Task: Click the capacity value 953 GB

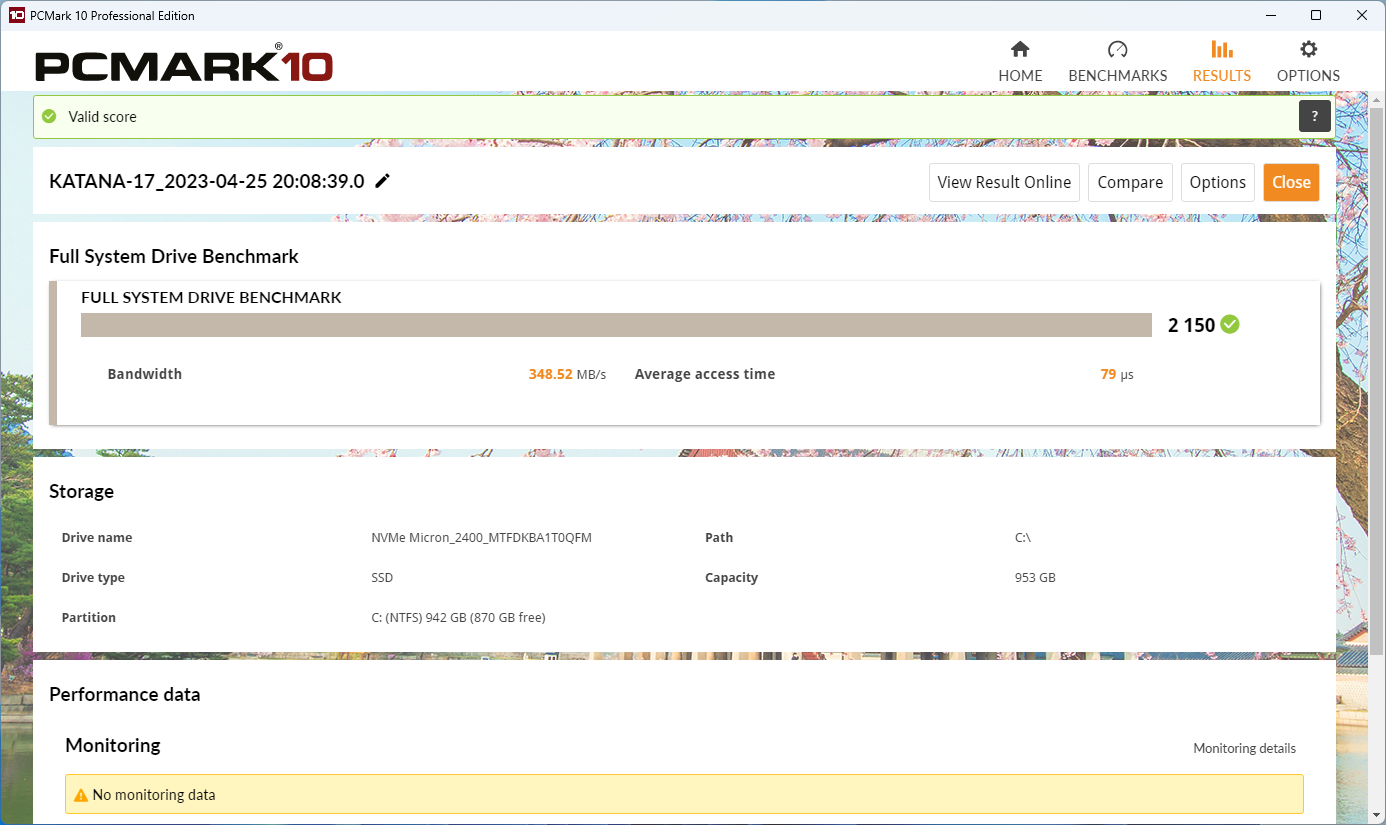Action: (x=1035, y=578)
